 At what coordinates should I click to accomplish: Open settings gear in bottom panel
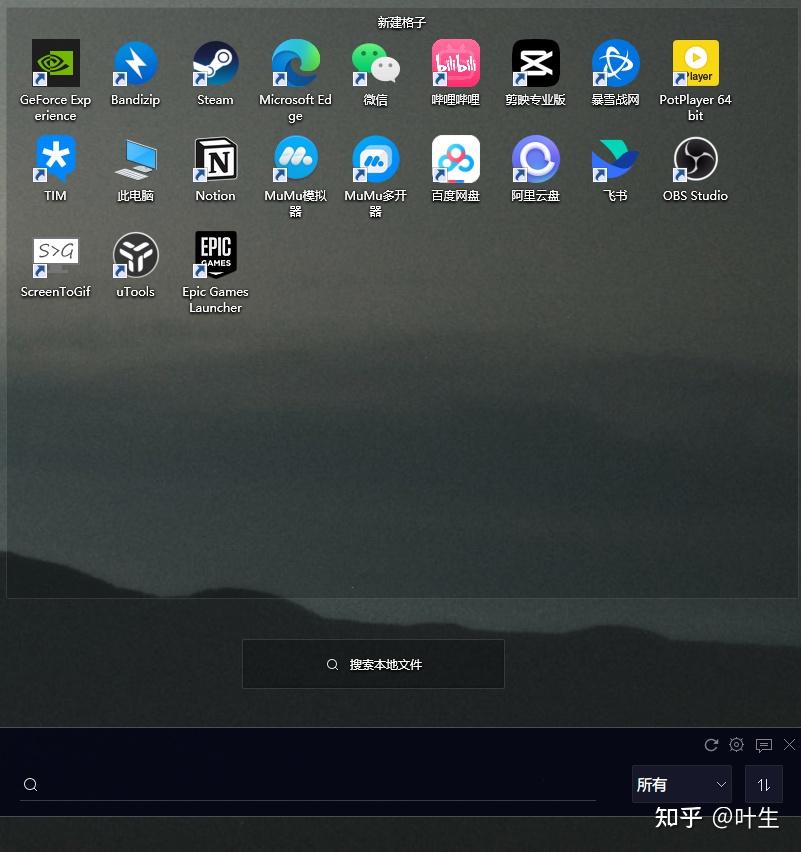736,744
